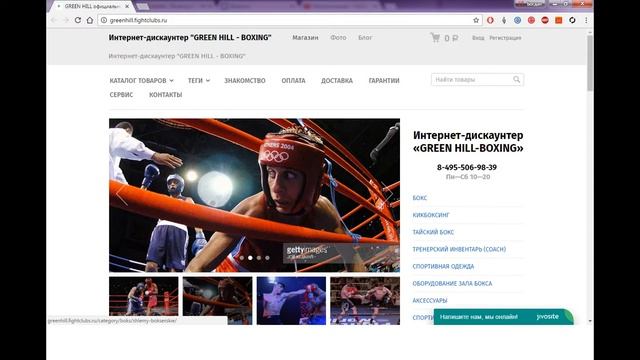Select the fourth slider pagination dot
Viewport: 640px width, 360px height.
[x=267, y=258]
